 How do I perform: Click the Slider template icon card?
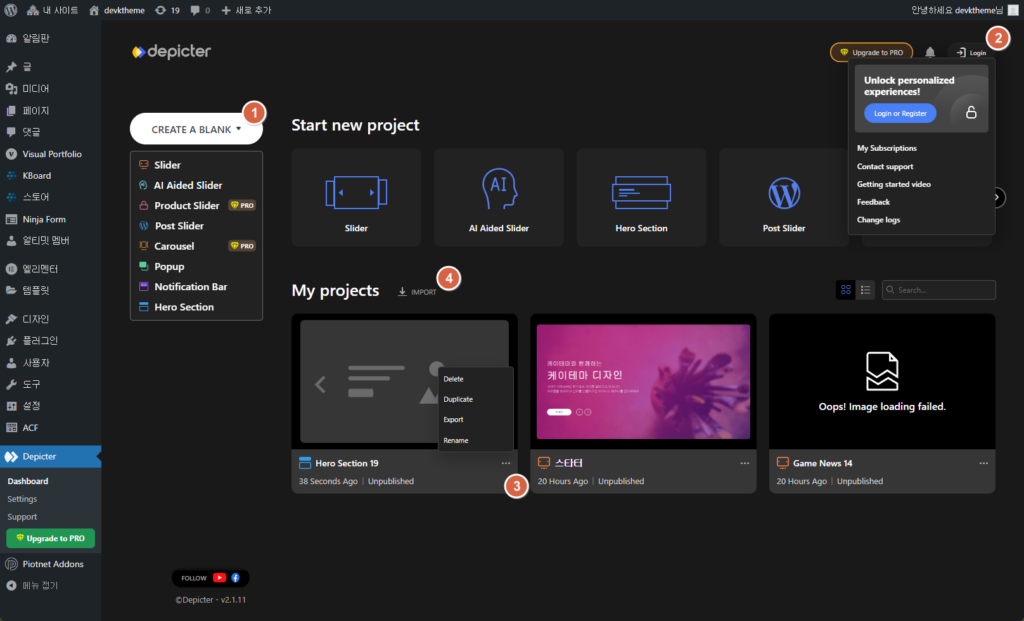tap(356, 197)
